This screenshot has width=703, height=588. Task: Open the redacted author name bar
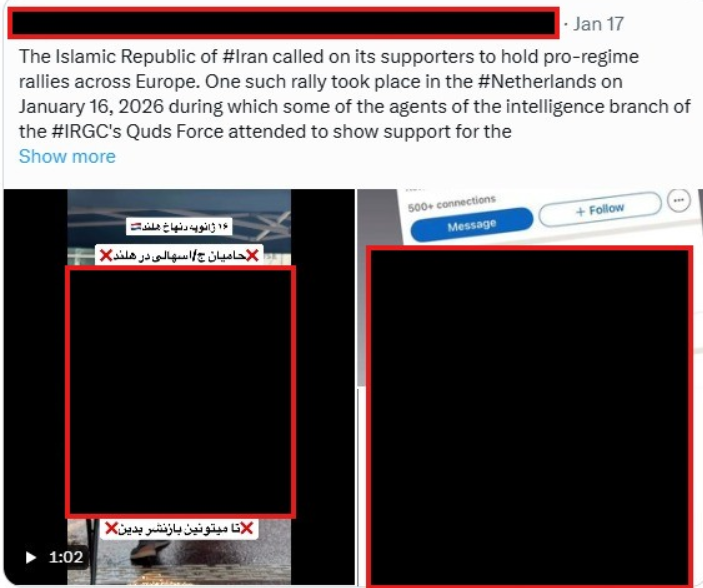[283, 23]
